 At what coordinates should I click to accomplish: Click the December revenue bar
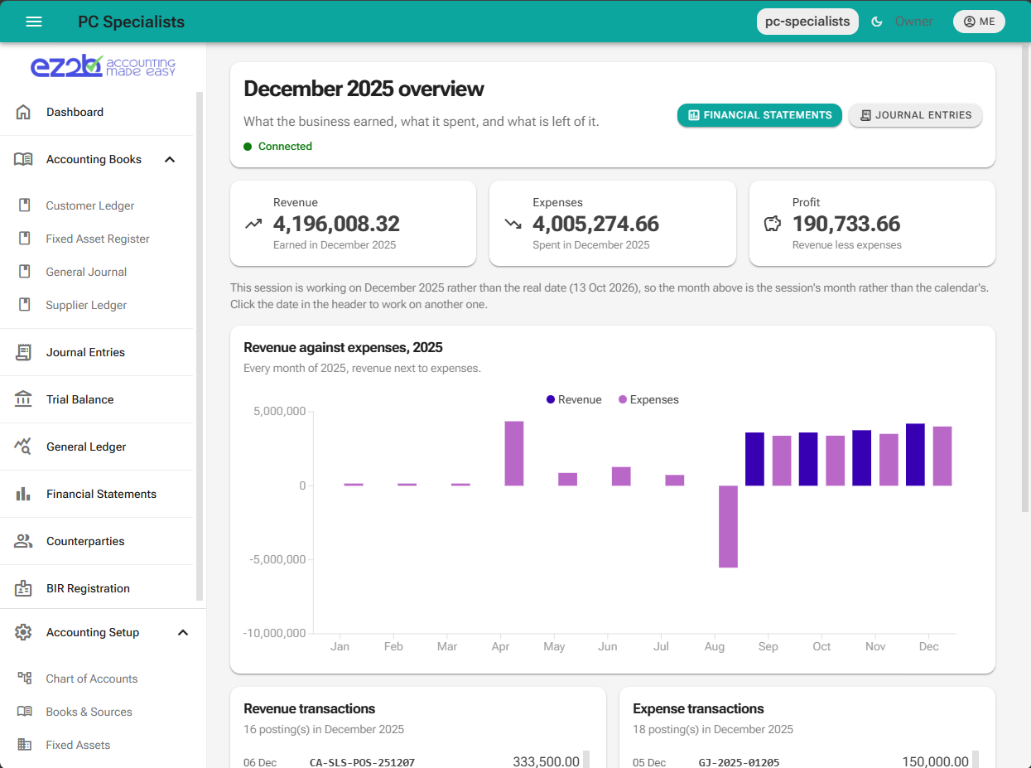click(915, 454)
